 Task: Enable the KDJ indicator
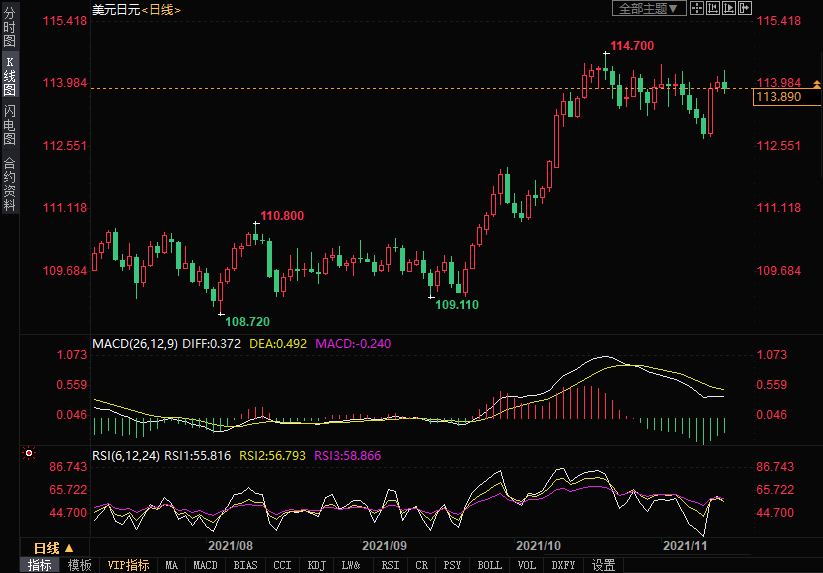317,565
